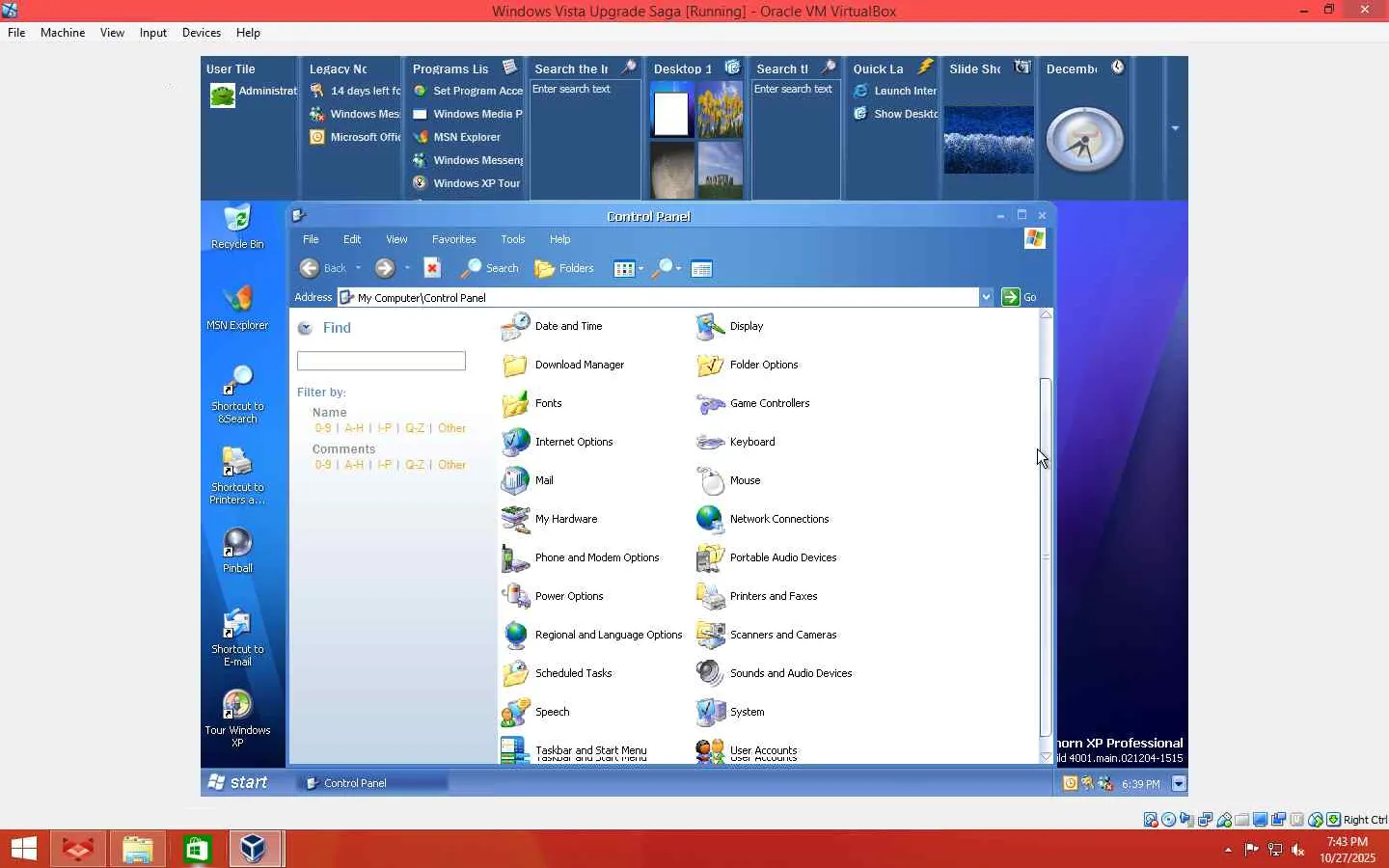Filter Name by Other link
This screenshot has height=868, width=1389.
pyautogui.click(x=451, y=428)
